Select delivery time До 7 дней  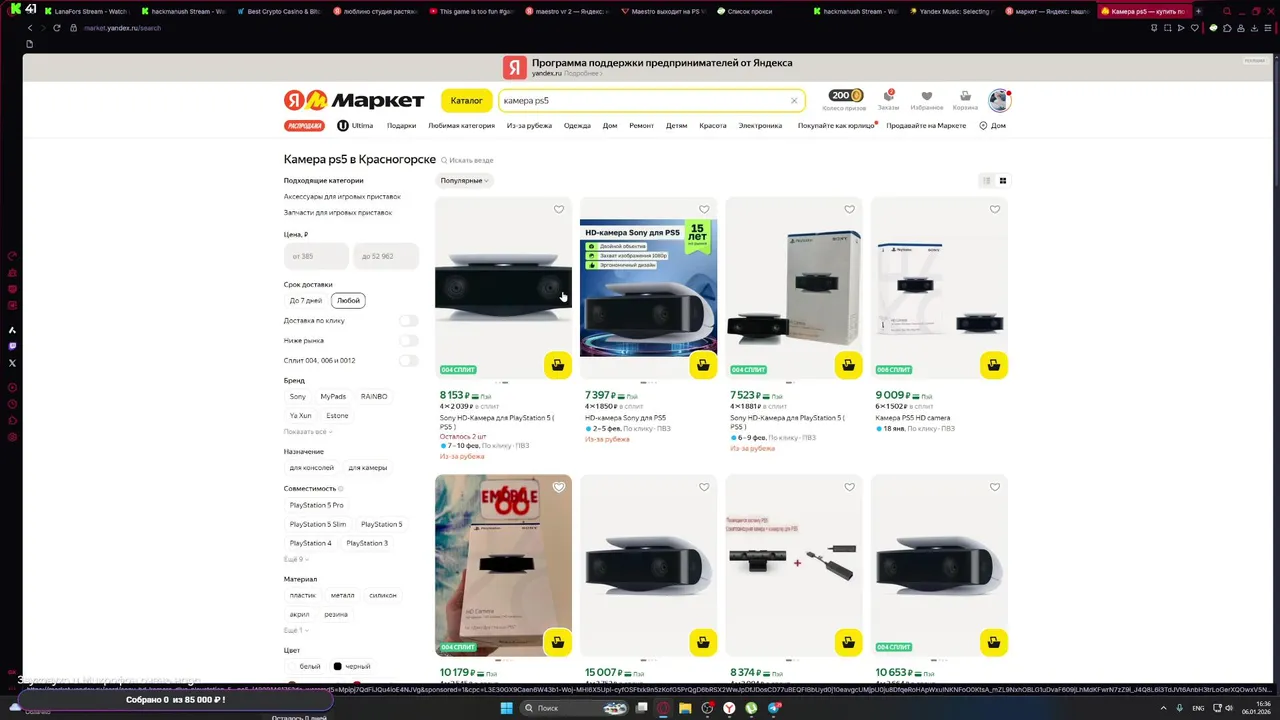coord(306,300)
